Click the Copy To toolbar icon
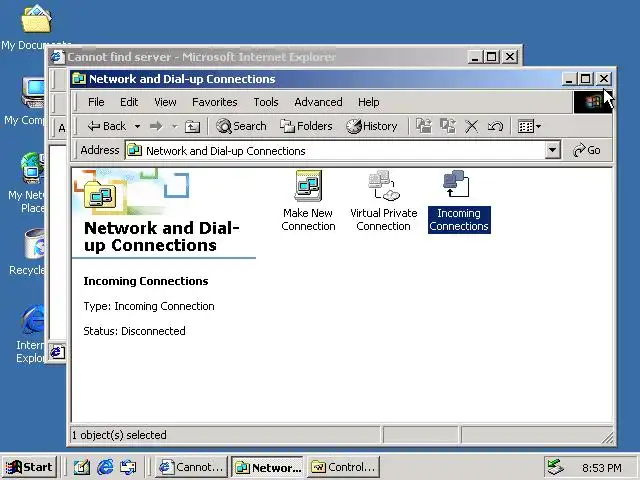Screen dimensions: 640x480 click(x=448, y=126)
